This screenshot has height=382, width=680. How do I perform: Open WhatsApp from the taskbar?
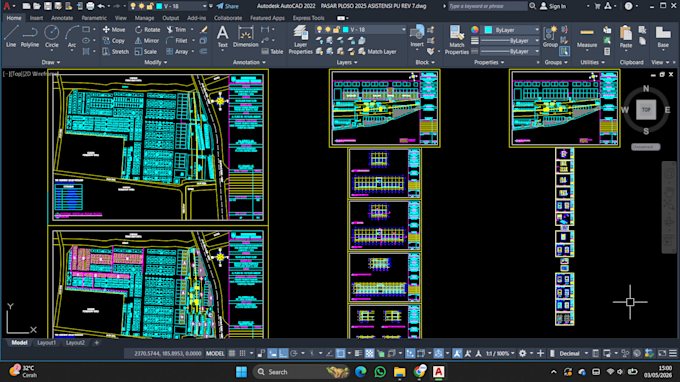click(x=380, y=372)
